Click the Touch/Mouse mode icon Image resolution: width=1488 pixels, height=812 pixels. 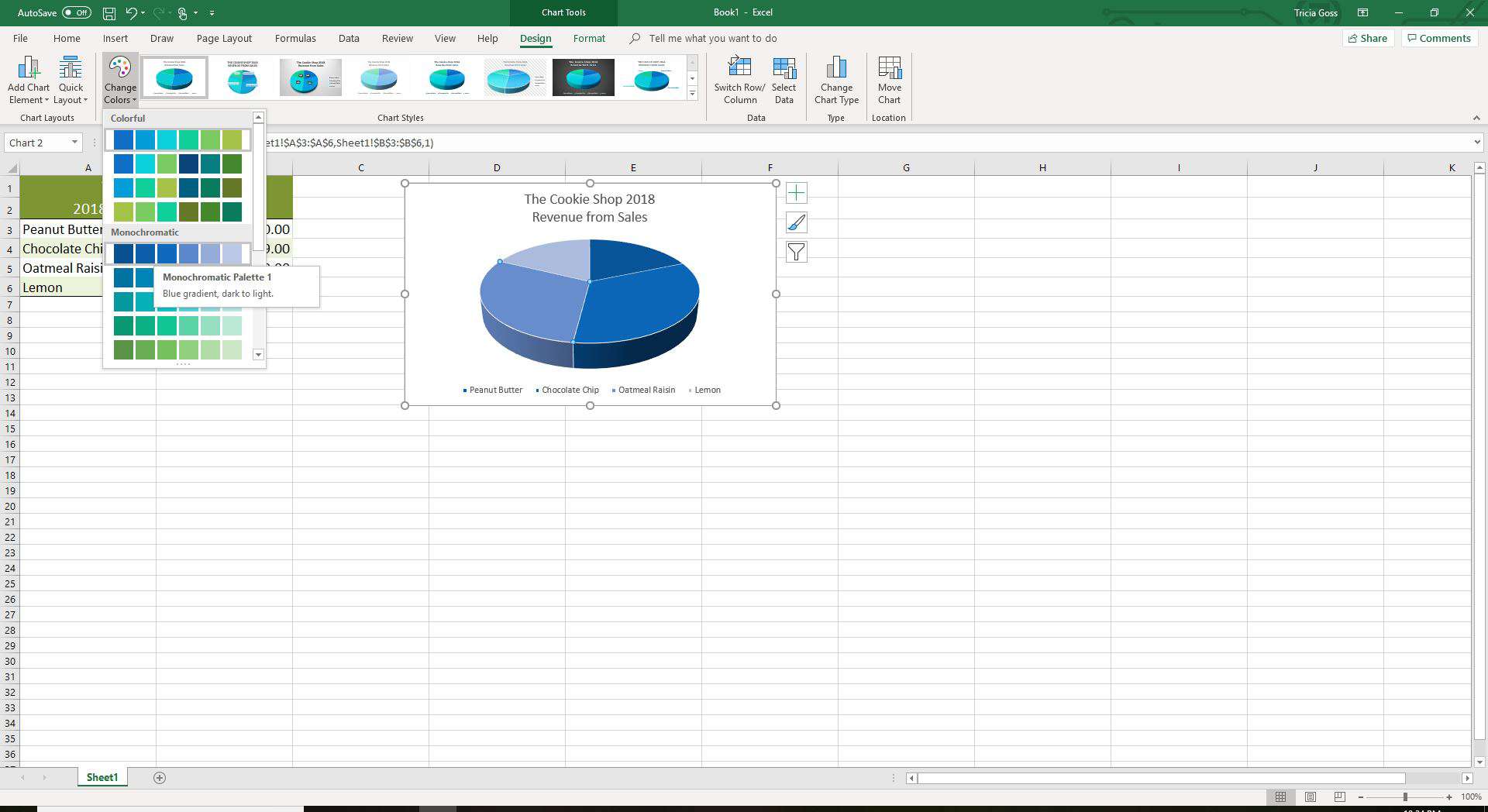[x=182, y=13]
